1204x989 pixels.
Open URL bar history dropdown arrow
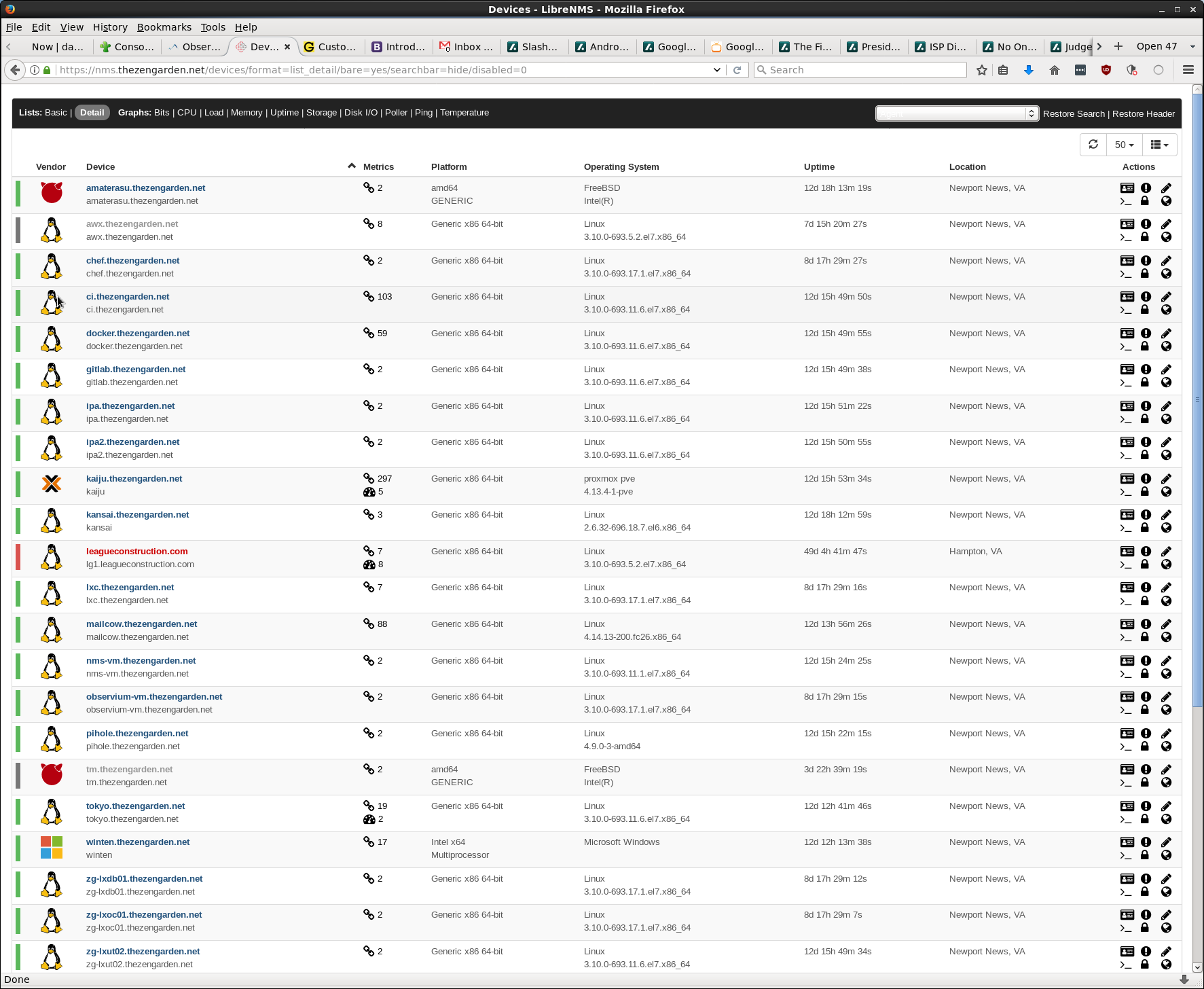tap(716, 70)
